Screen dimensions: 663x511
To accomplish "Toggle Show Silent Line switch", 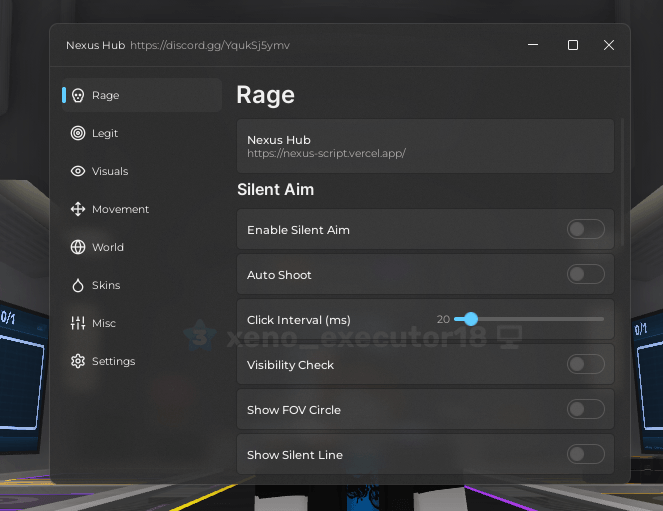I will pos(586,454).
